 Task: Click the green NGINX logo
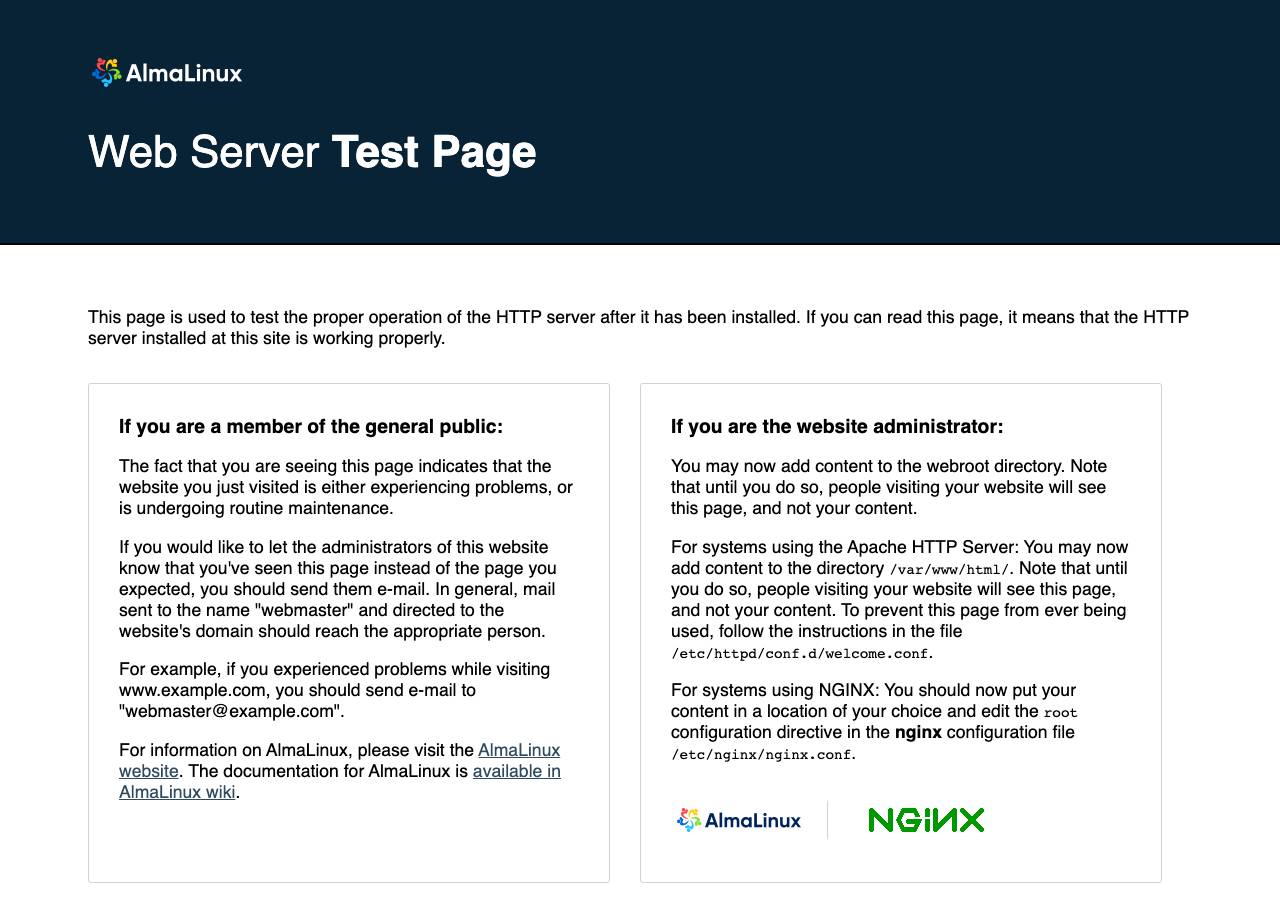(x=926, y=820)
